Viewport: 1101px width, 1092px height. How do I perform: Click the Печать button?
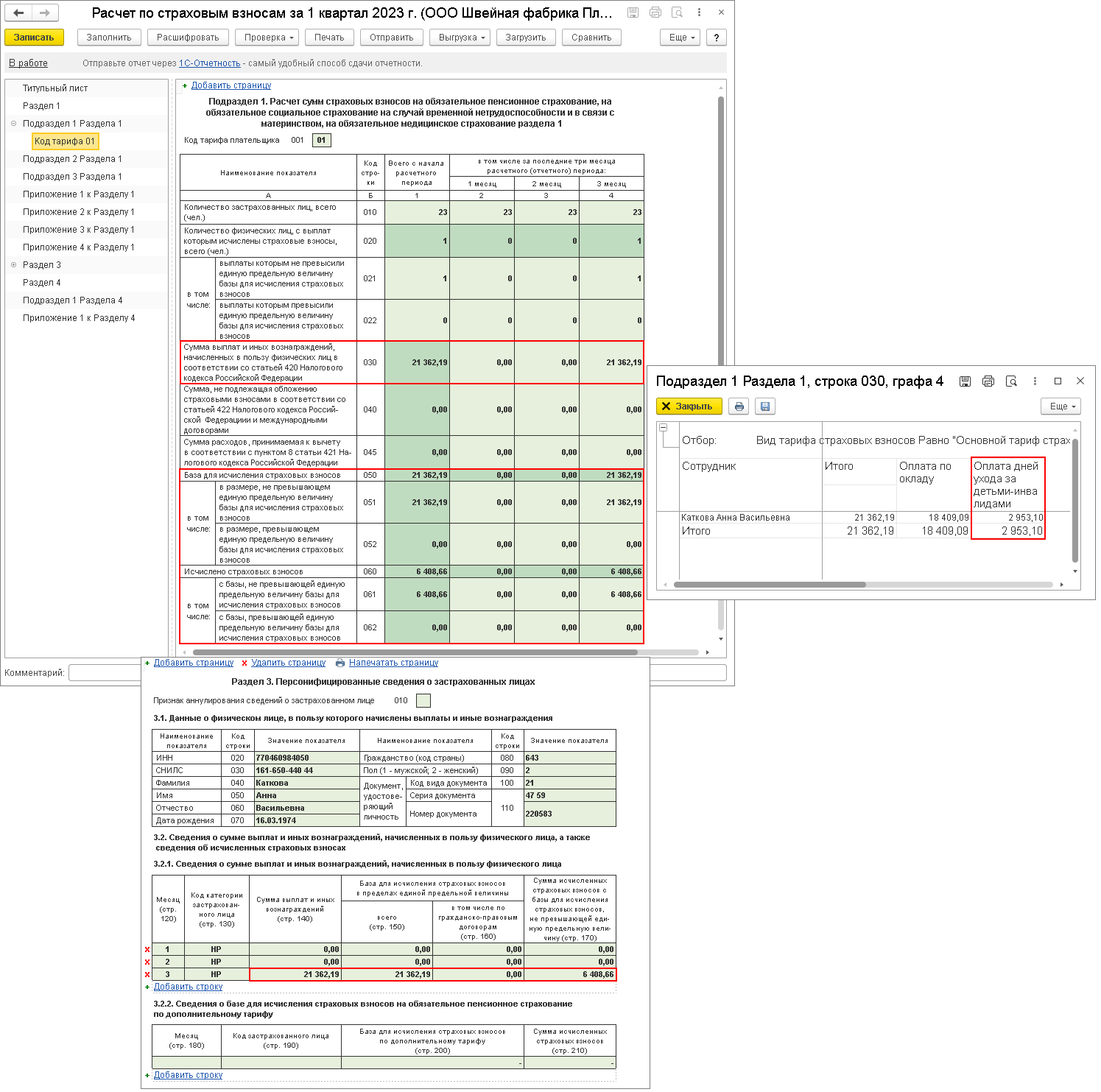pos(329,38)
